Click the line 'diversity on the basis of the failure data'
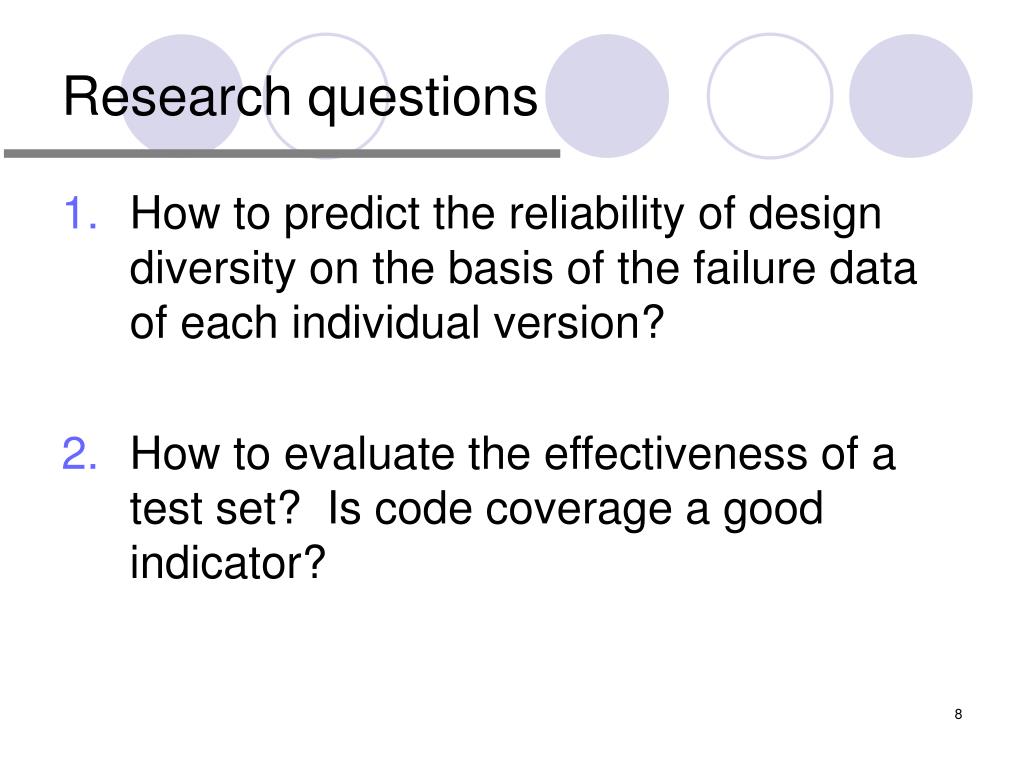This screenshot has width=1024, height=768. point(523,268)
